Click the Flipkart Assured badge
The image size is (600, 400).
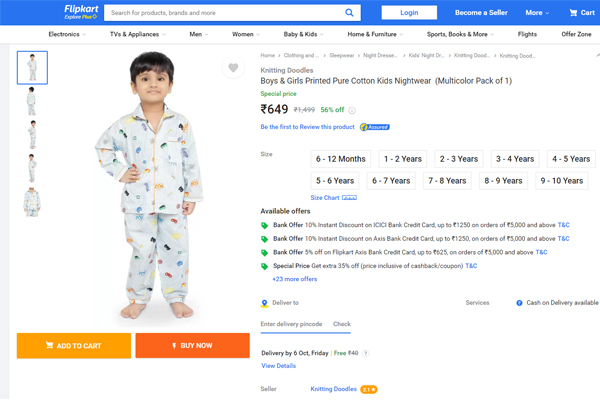tap(375, 127)
